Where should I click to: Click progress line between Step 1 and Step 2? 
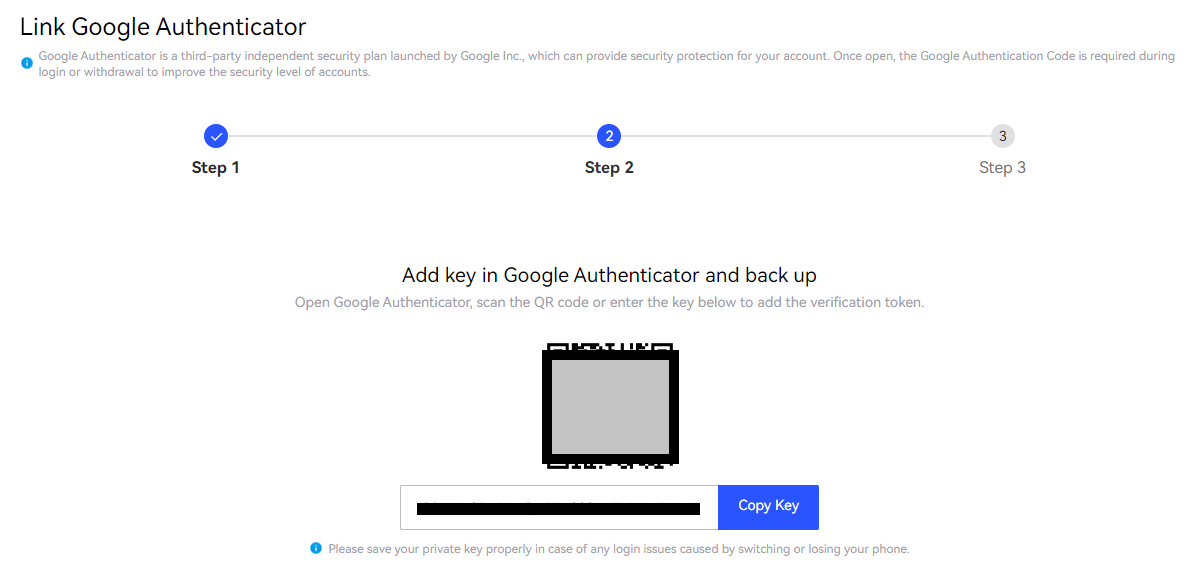(412, 136)
